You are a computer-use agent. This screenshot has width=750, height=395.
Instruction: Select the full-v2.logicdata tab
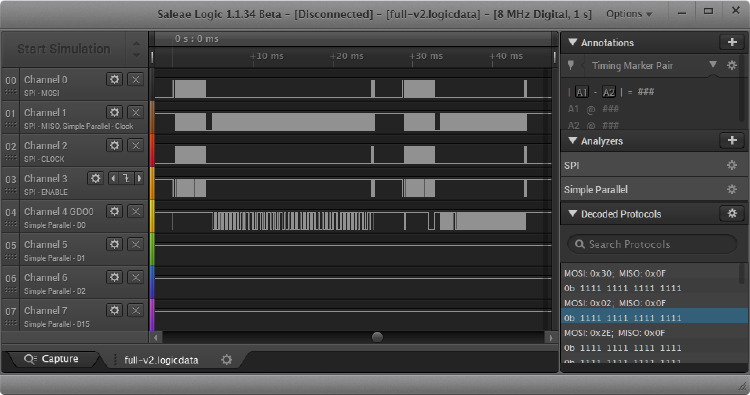(161, 360)
